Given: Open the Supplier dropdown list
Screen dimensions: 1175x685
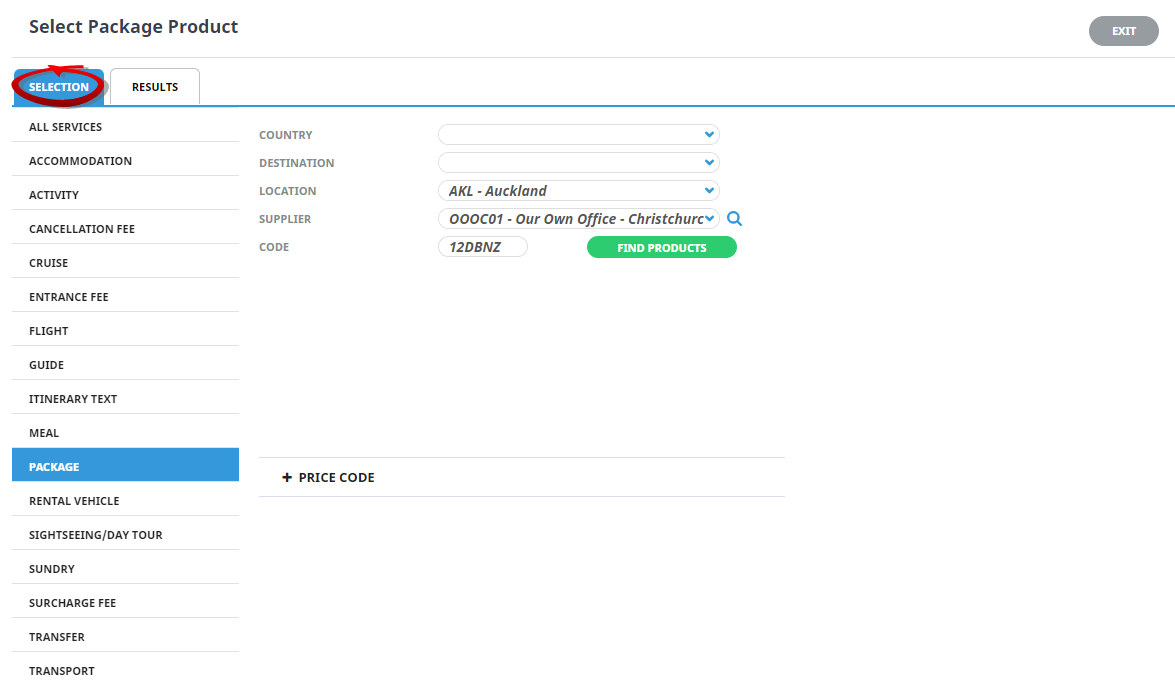Looking at the screenshot, I should [x=578, y=219].
